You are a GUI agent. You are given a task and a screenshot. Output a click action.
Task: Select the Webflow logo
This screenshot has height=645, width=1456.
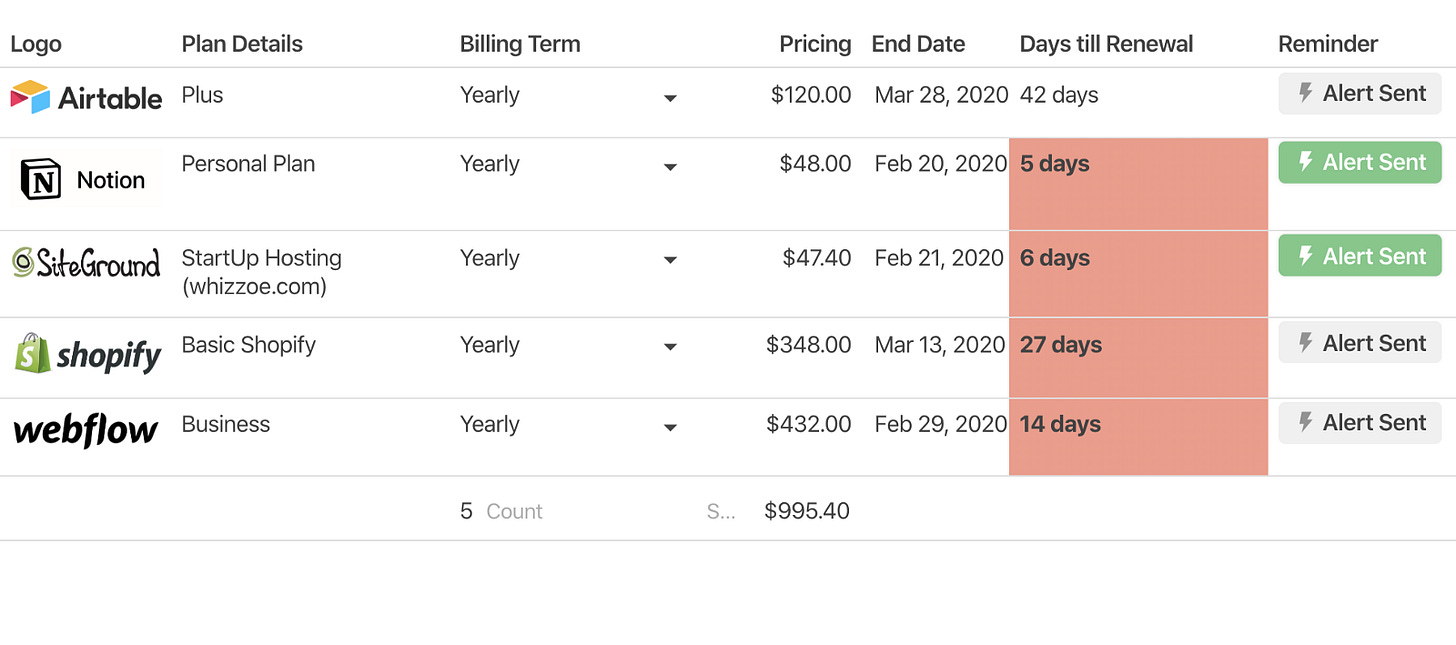[x=86, y=431]
